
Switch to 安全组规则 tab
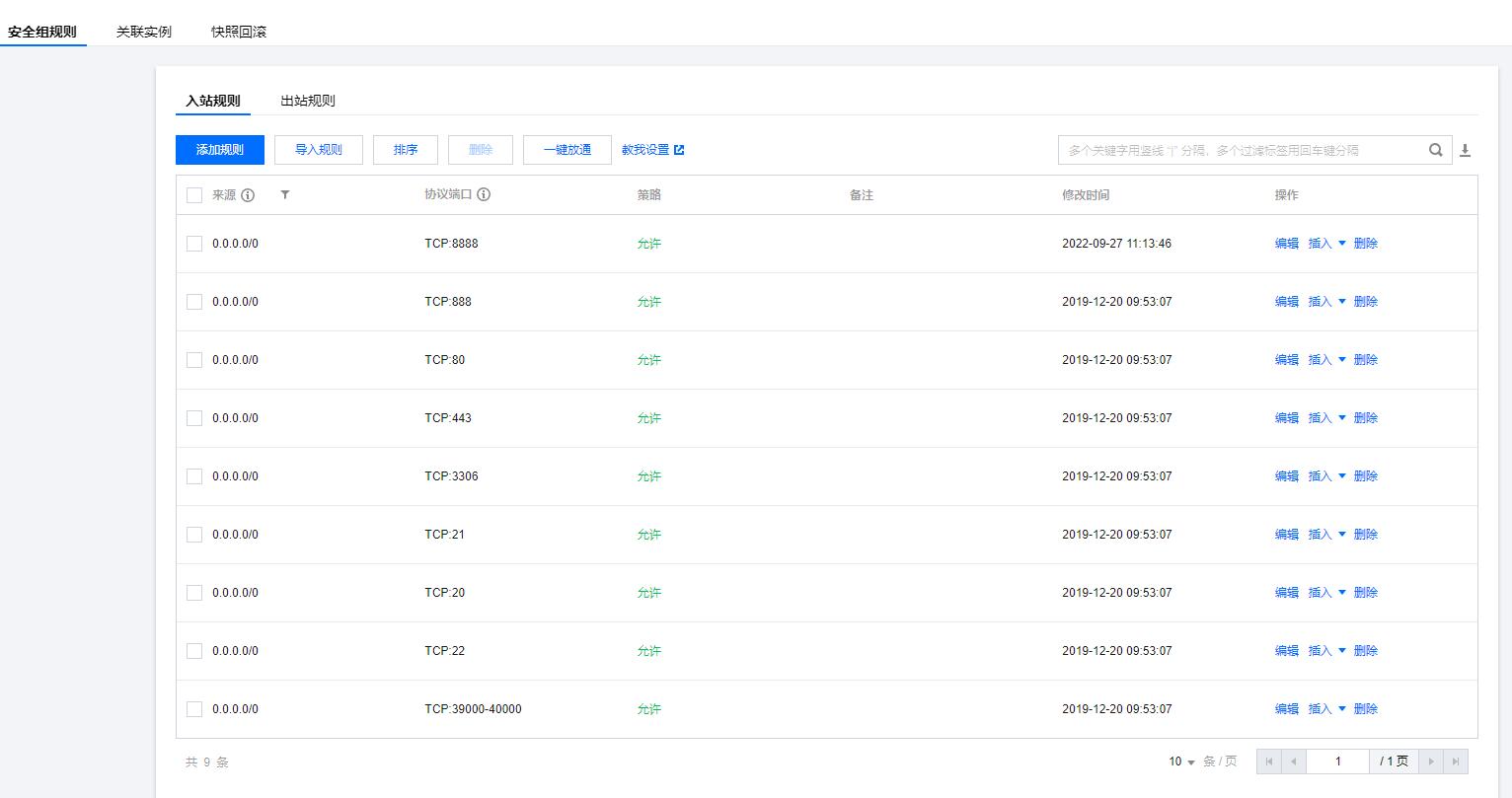coord(42,32)
